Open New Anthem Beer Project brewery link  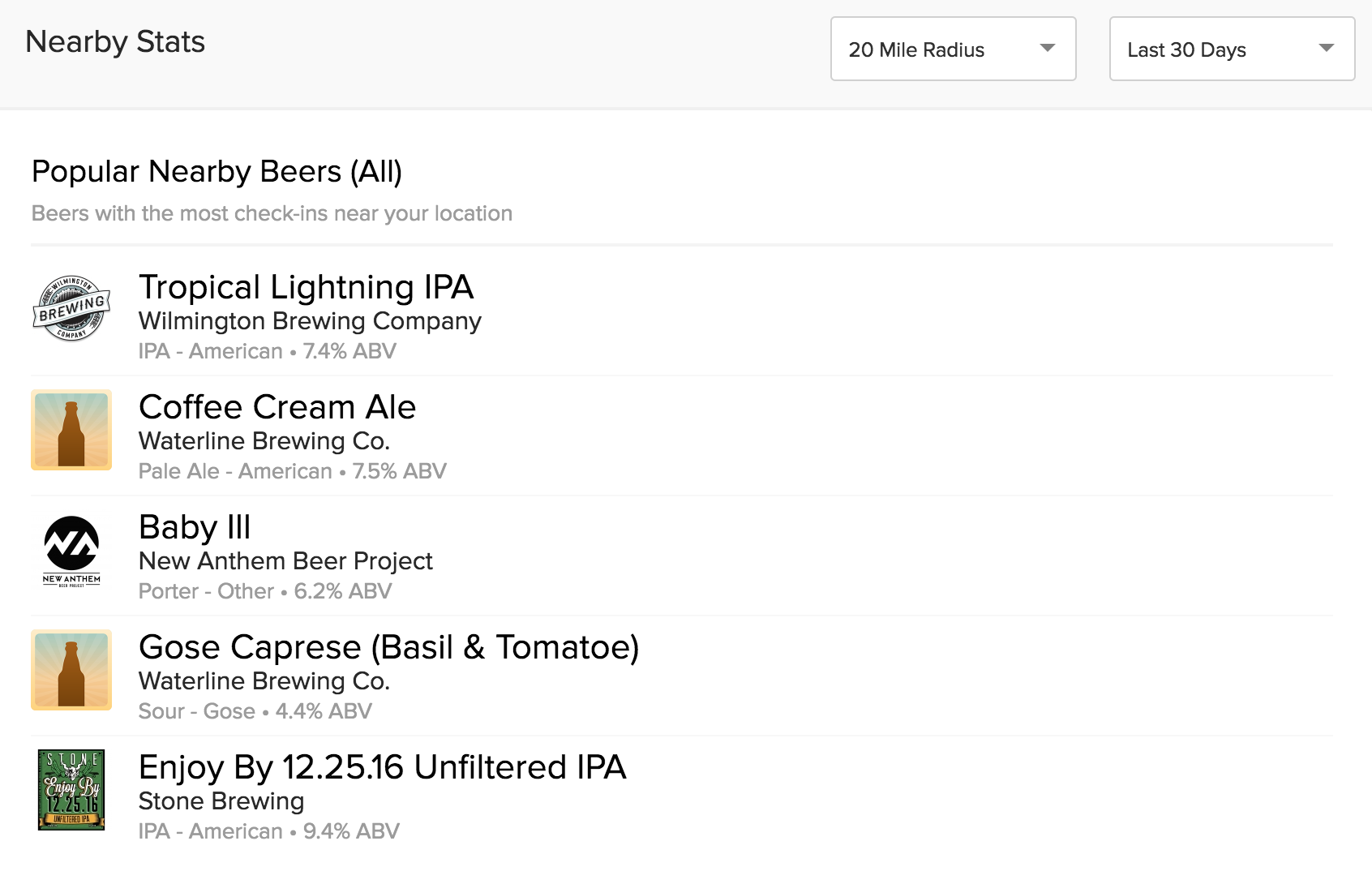click(x=285, y=561)
